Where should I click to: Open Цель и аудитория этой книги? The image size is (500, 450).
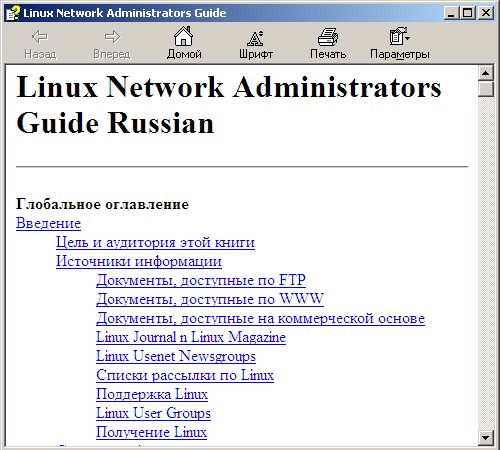coord(155,242)
